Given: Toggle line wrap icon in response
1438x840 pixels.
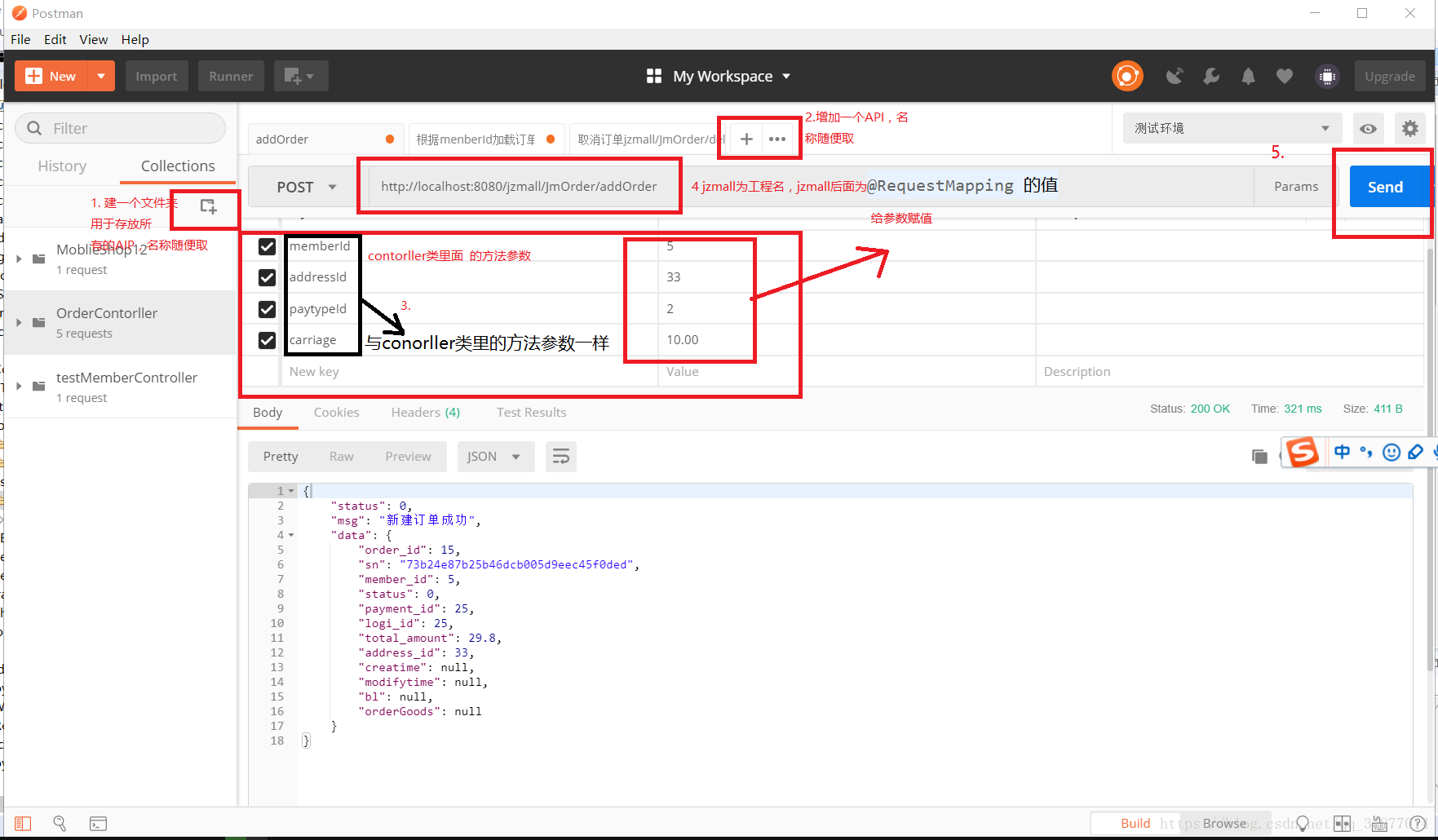Looking at the screenshot, I should [561, 457].
